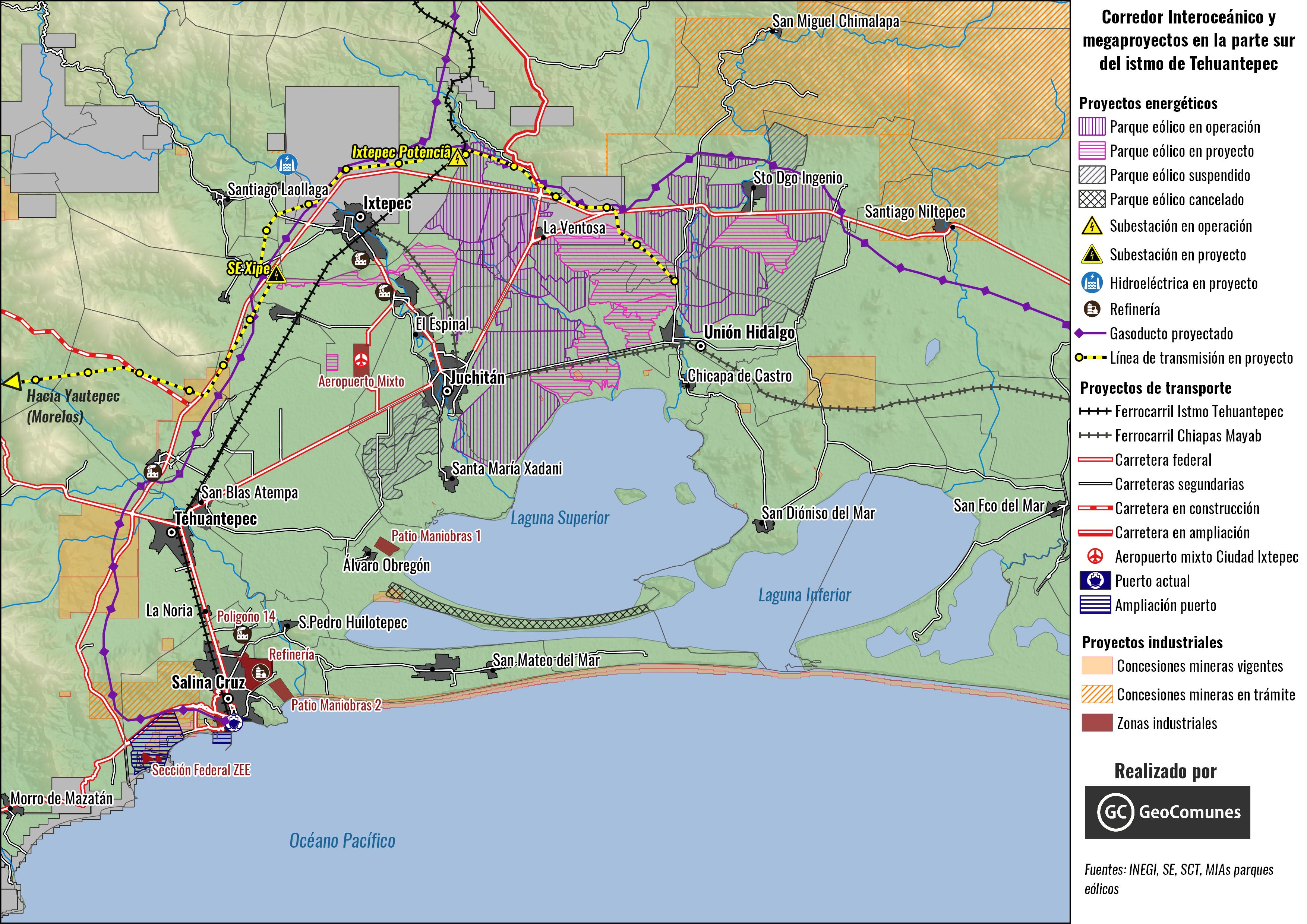The image size is (1307, 924).
Task: Click the hydroelectric project icon near Santiago Laollaga
Action: pos(286,164)
